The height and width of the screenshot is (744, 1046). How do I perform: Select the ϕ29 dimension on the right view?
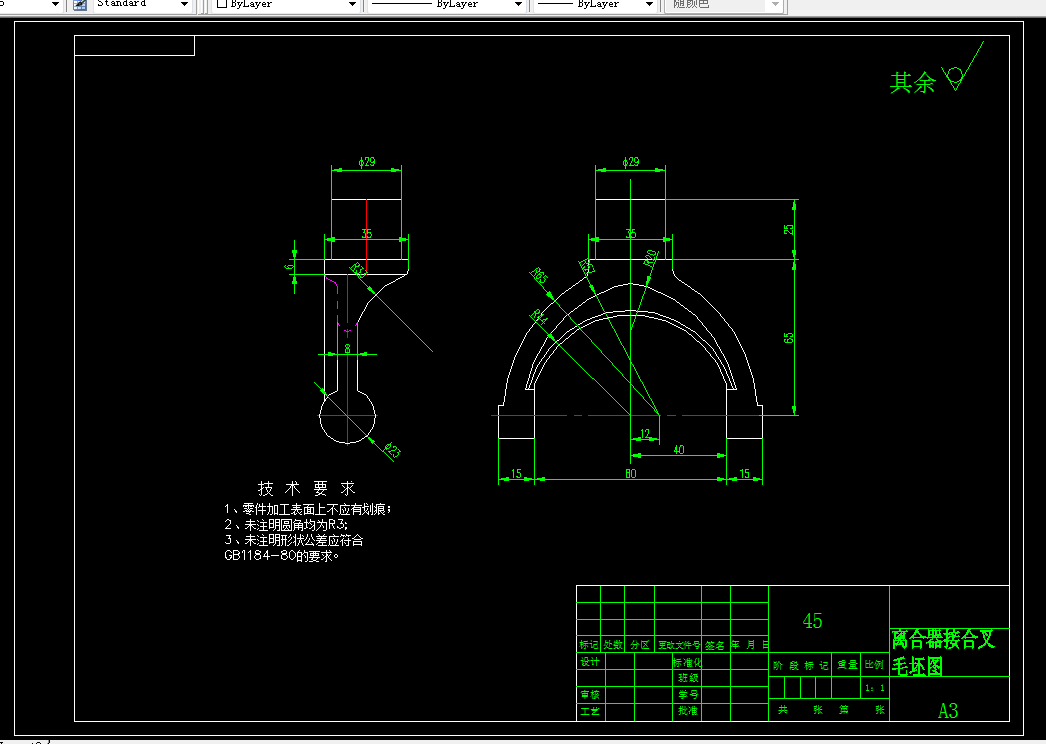click(x=630, y=161)
